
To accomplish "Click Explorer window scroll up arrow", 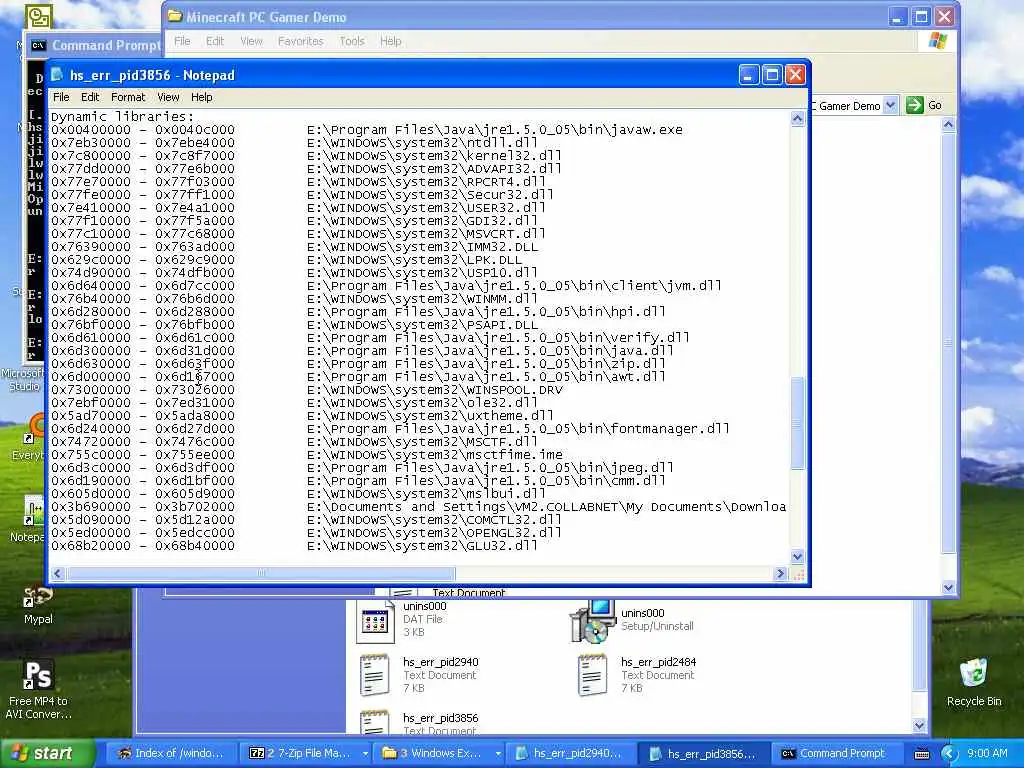I will coord(949,125).
